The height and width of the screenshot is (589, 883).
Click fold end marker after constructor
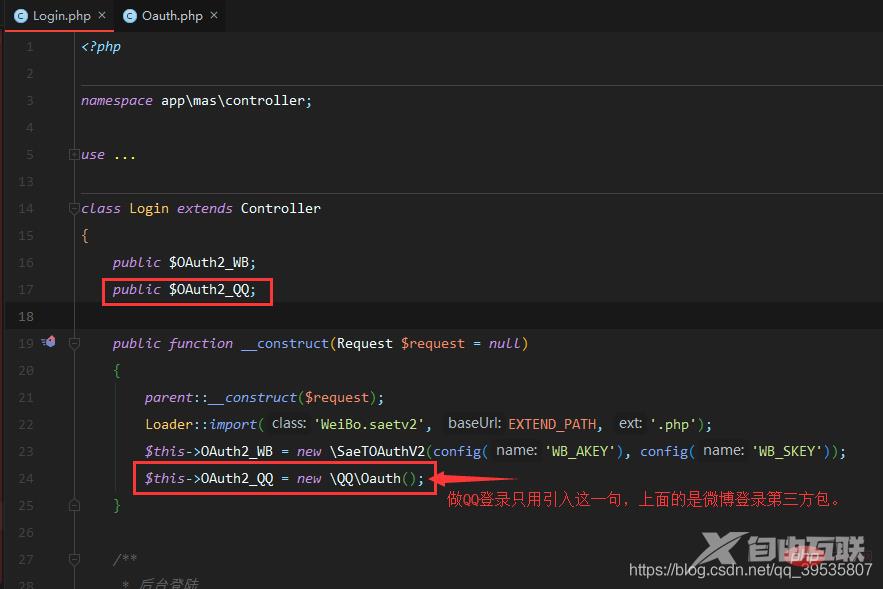[x=74, y=505]
